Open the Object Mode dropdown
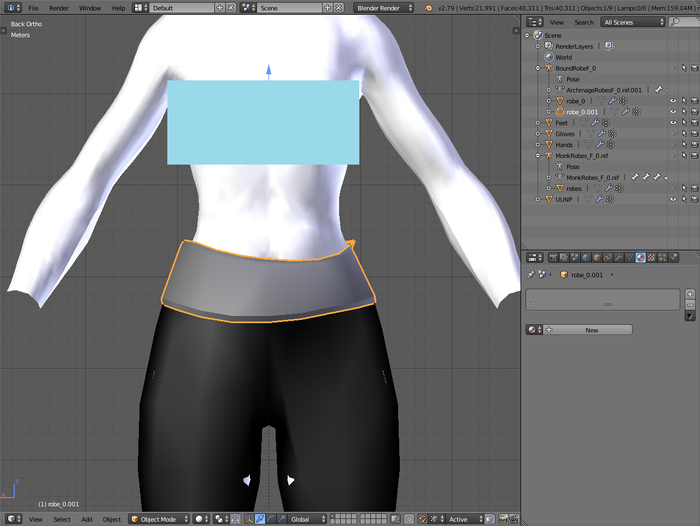Screen dimensions: 700x526 coord(160,519)
